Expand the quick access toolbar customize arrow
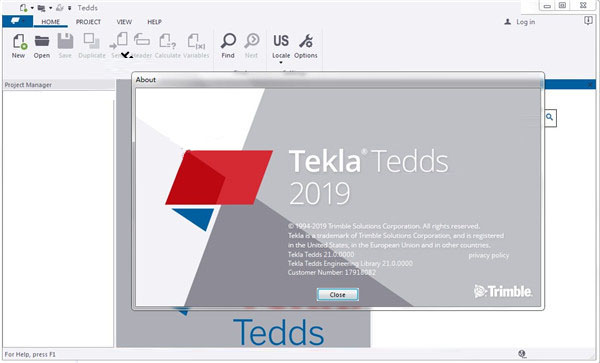 pyautogui.click(x=70, y=8)
